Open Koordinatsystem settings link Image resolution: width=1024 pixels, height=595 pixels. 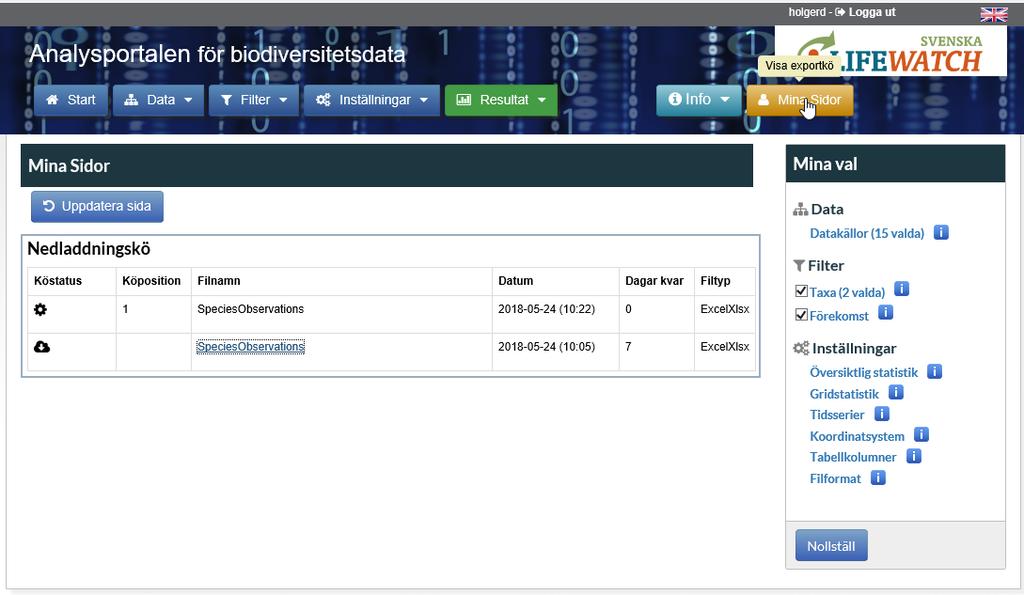click(x=857, y=436)
